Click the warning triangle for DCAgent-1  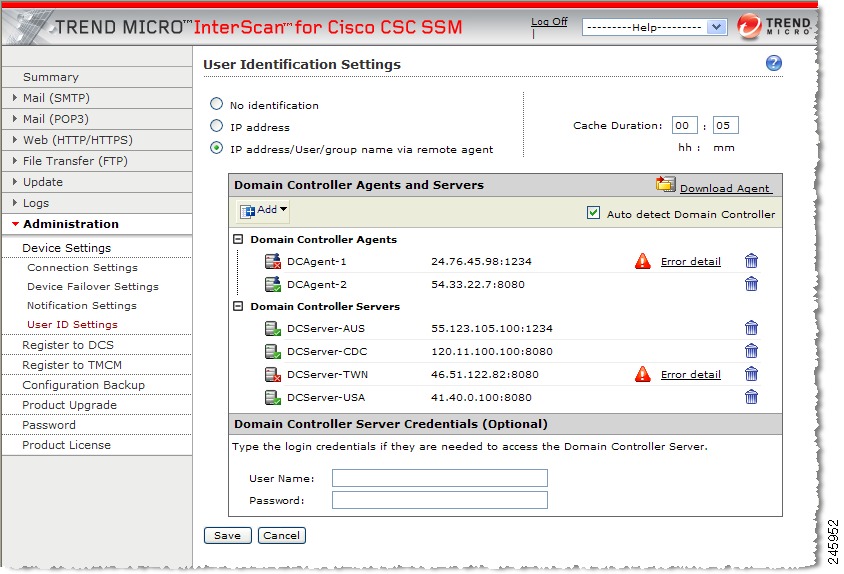coord(643,261)
